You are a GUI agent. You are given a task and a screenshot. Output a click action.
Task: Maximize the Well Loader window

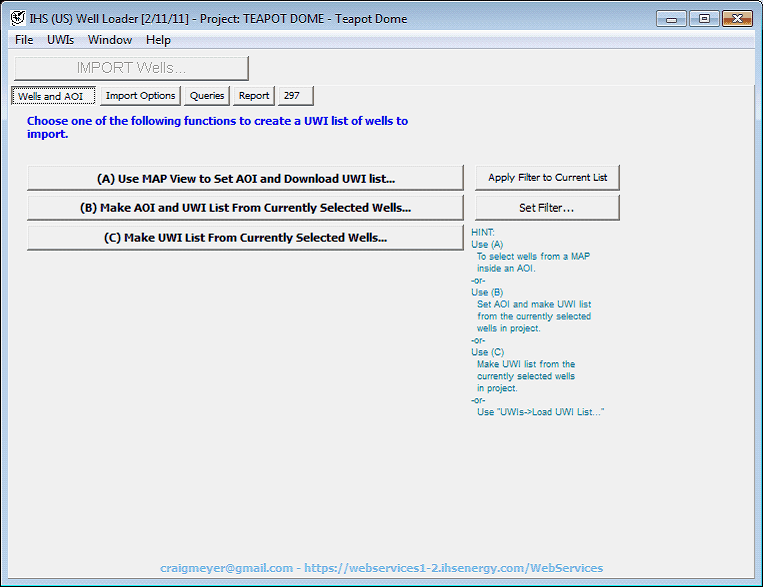703,19
